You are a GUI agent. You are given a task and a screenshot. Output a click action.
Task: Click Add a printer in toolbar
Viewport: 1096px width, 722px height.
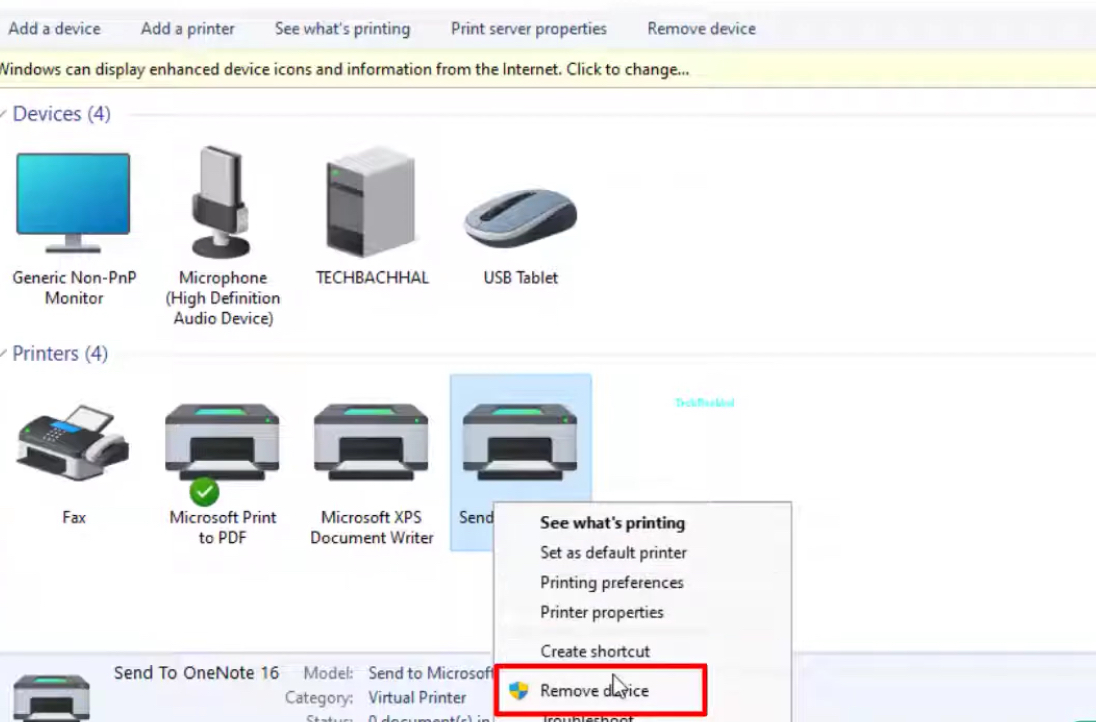187,29
